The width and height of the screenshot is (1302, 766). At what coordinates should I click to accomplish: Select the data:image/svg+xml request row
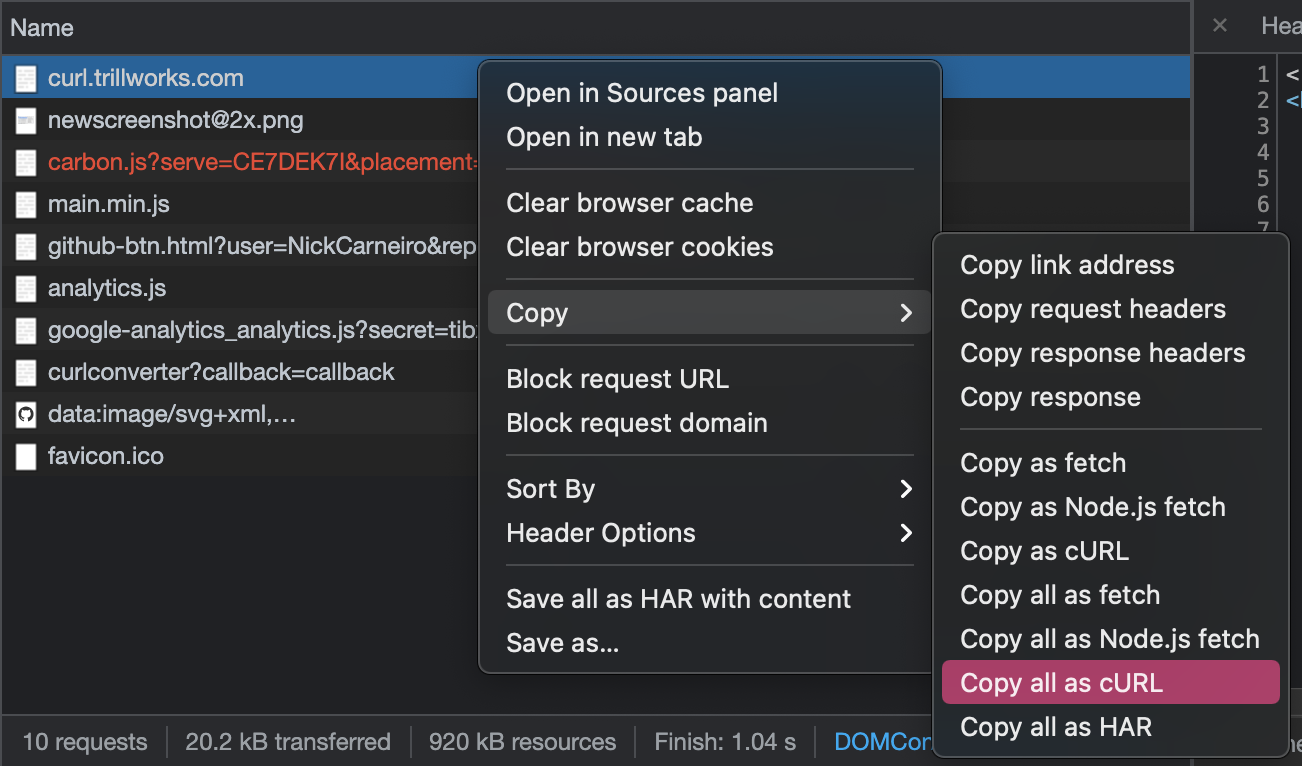[x=240, y=414]
